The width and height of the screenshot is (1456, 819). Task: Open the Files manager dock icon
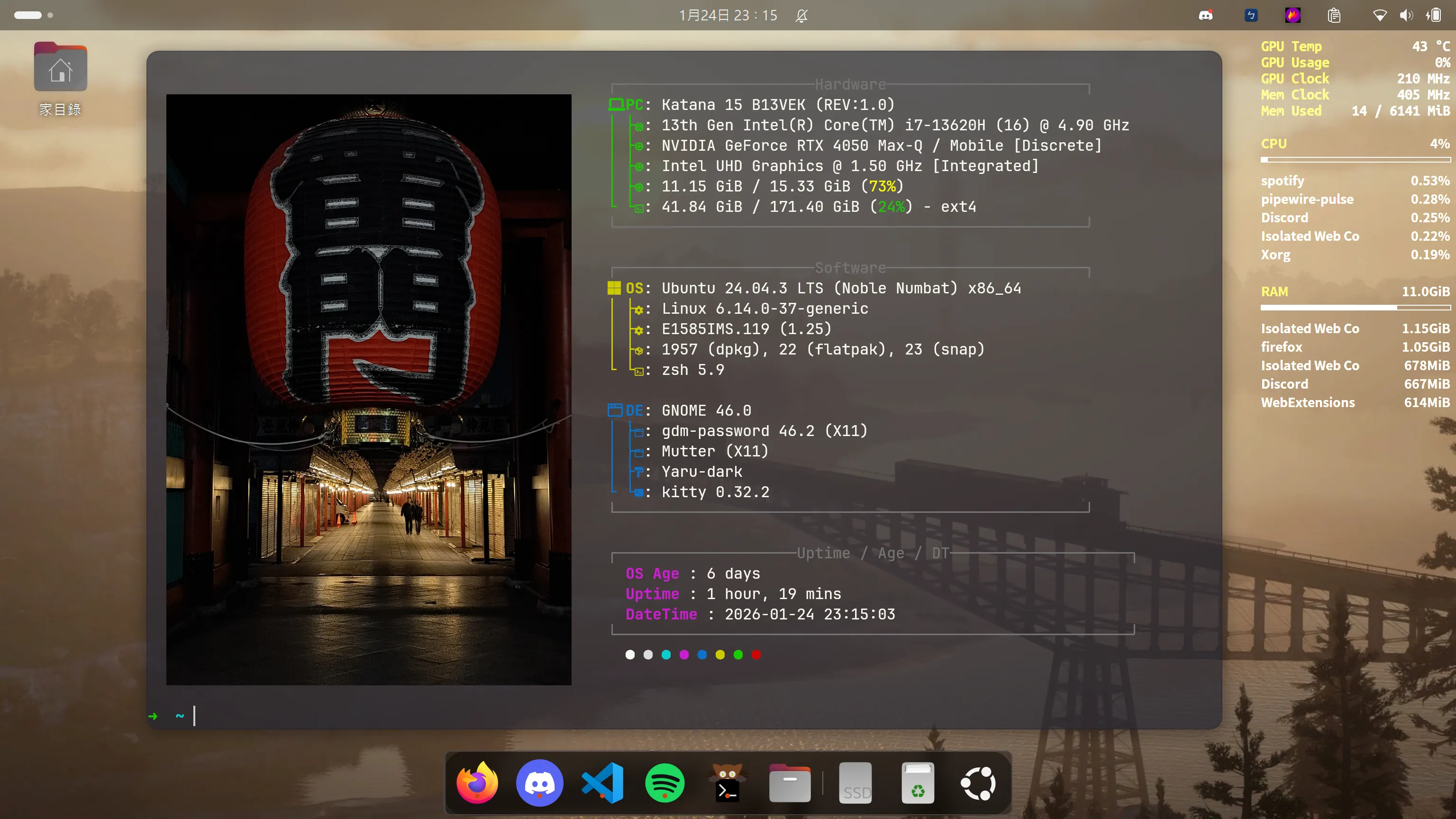tap(790, 783)
